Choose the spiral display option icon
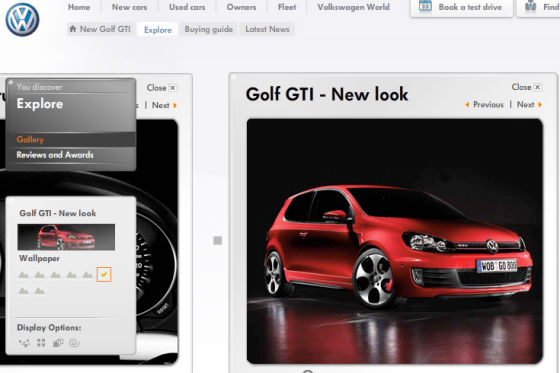The width and height of the screenshot is (560, 373). pos(74,343)
